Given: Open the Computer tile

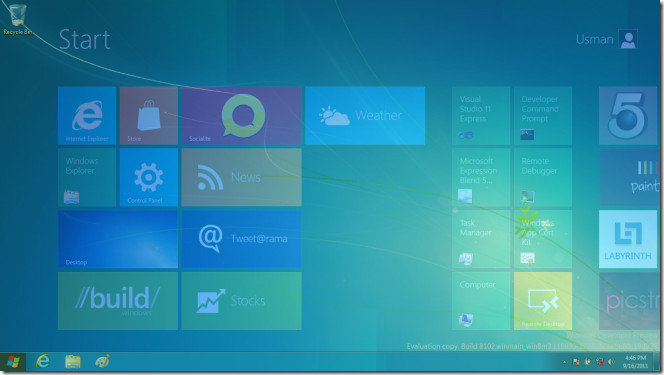Looking at the screenshot, I should pos(481,301).
